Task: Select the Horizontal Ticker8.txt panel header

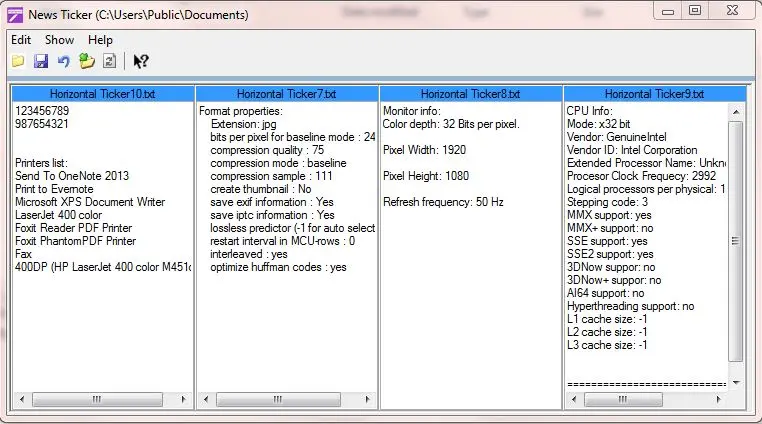Action: (x=470, y=94)
